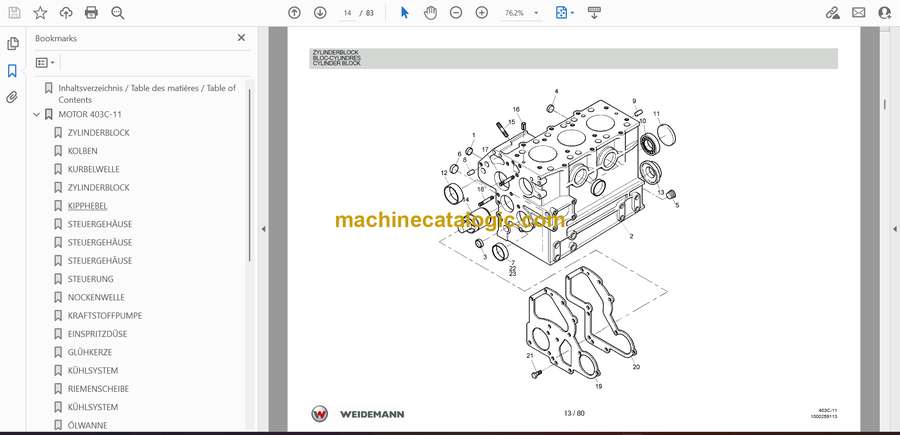Image resolution: width=900 pixels, height=435 pixels.
Task: Go to previous page arrow
Action: [x=294, y=13]
